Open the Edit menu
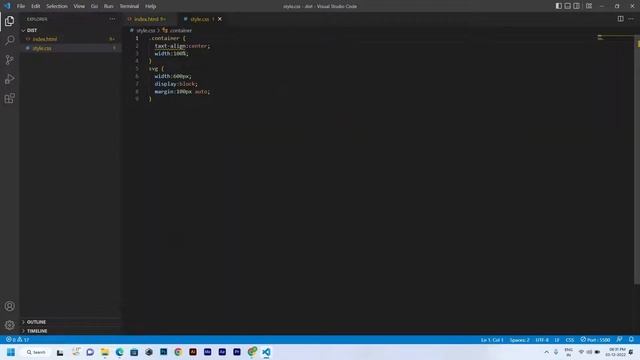Screen dimensions: 640x360 [36, 6]
